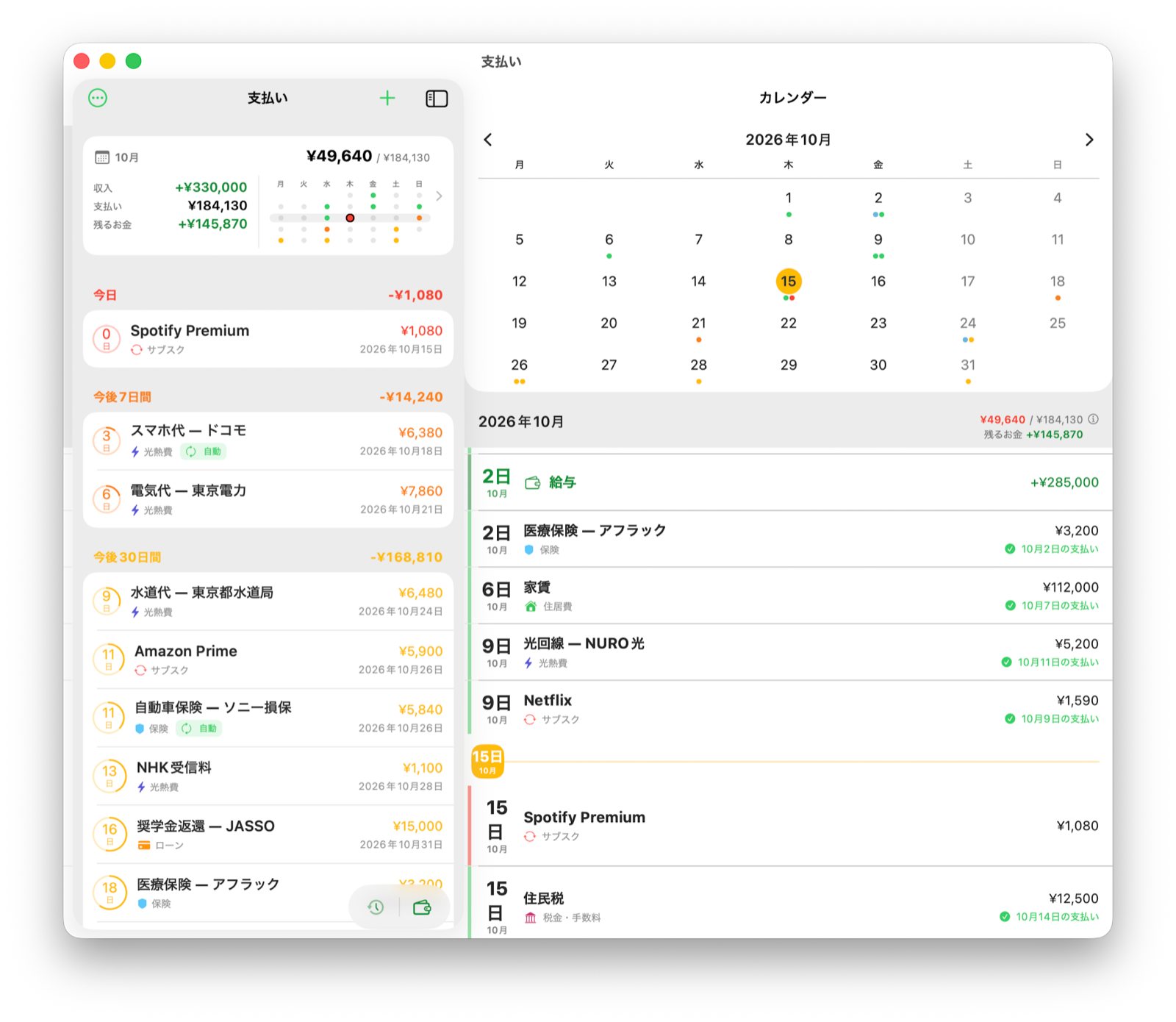Click the green check beside 10月14日の支払い
Image resolution: width=1176 pixels, height=1022 pixels.
tap(1005, 916)
